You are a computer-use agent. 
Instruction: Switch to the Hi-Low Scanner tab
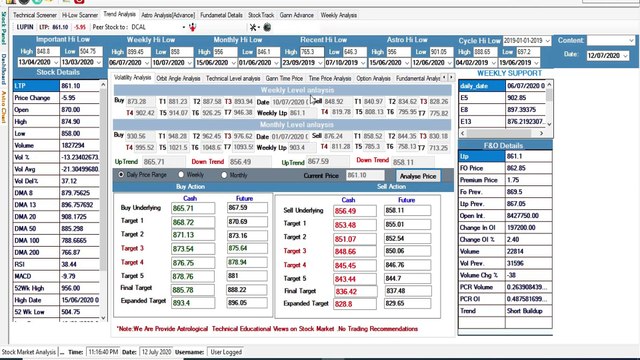(x=80, y=15)
